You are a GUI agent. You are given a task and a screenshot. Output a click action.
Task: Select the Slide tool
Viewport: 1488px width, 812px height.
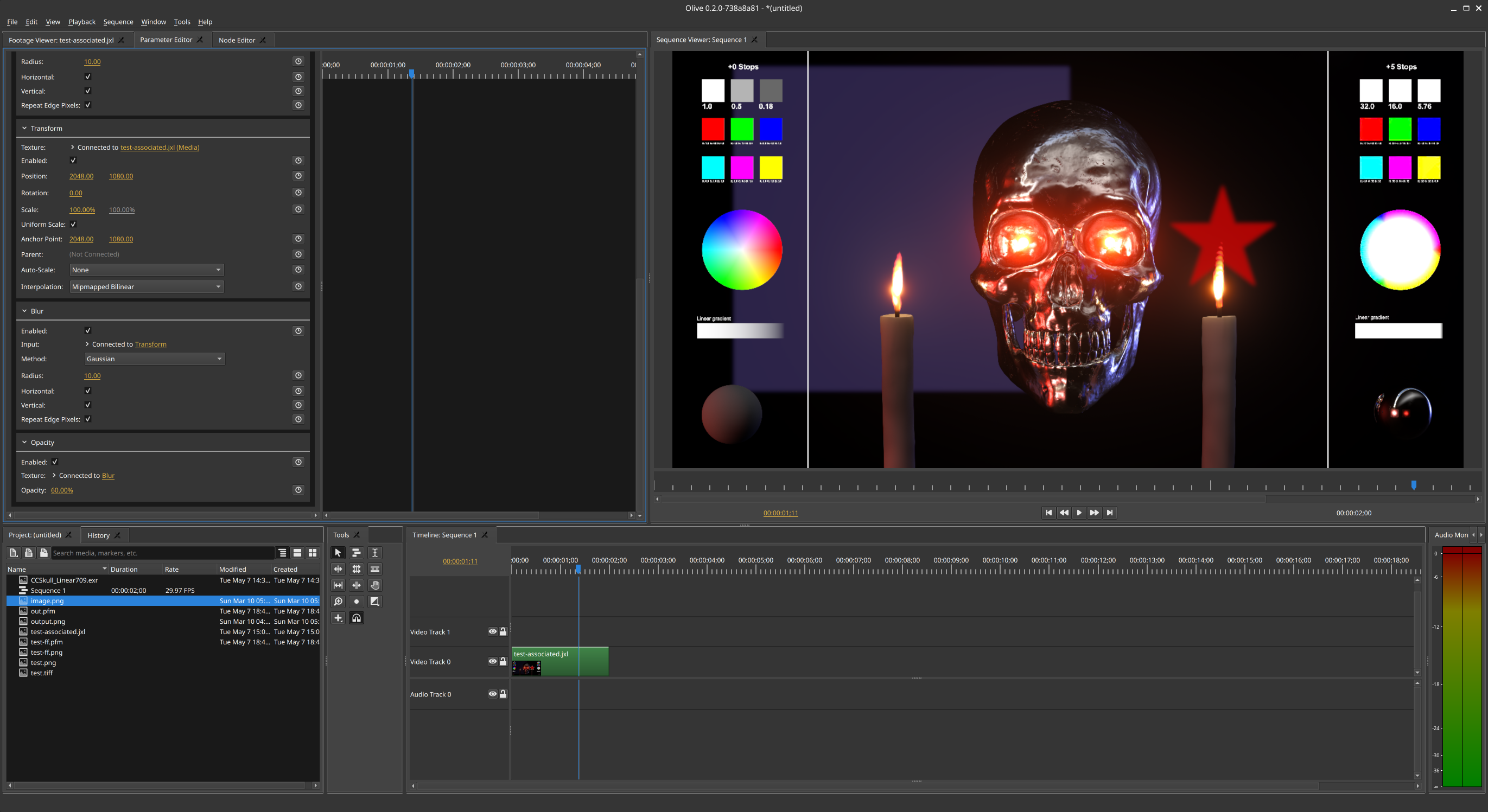[x=357, y=585]
